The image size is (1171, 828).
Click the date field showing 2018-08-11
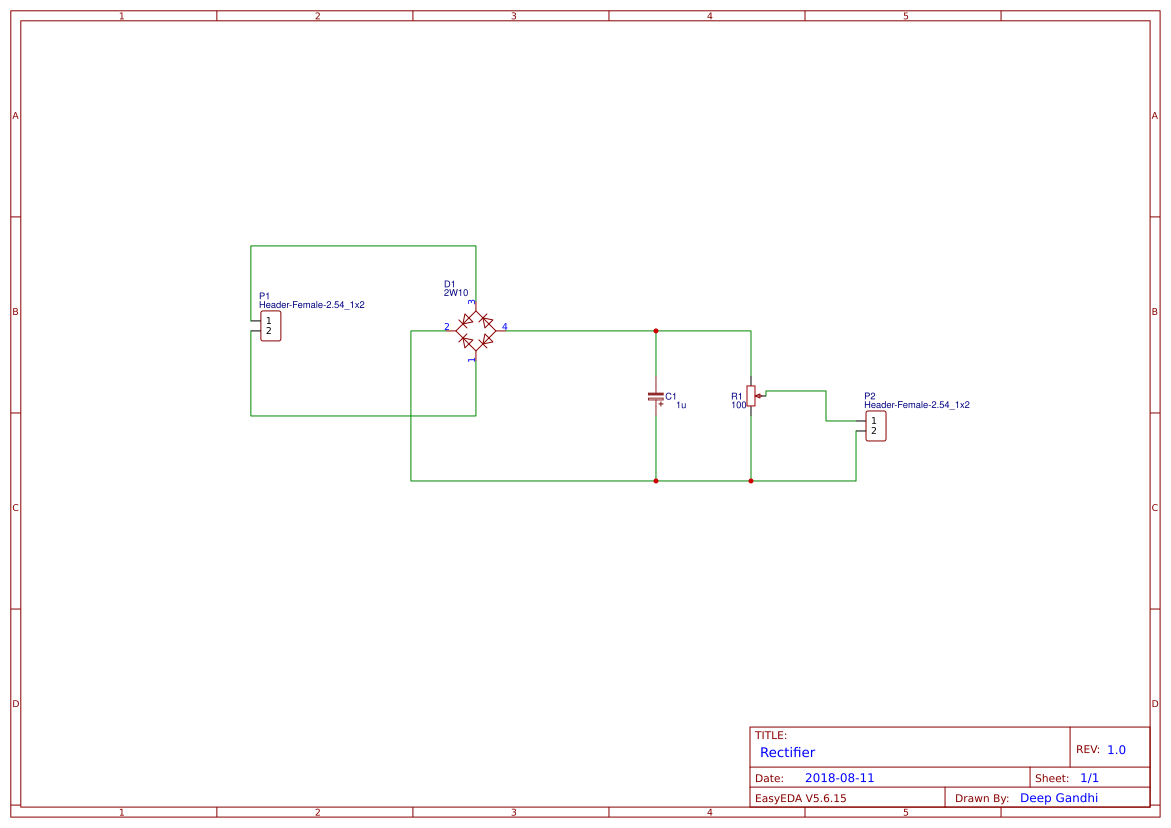841,777
